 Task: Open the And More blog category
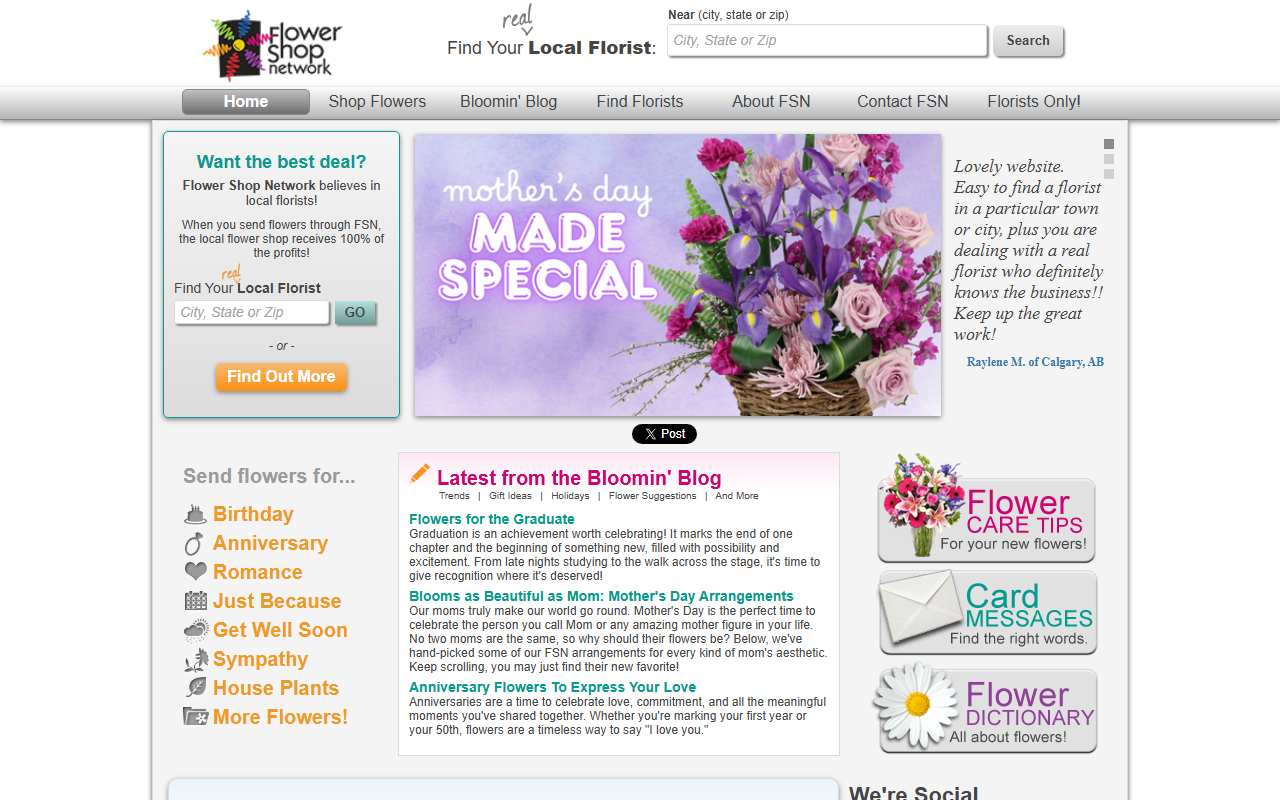737,496
